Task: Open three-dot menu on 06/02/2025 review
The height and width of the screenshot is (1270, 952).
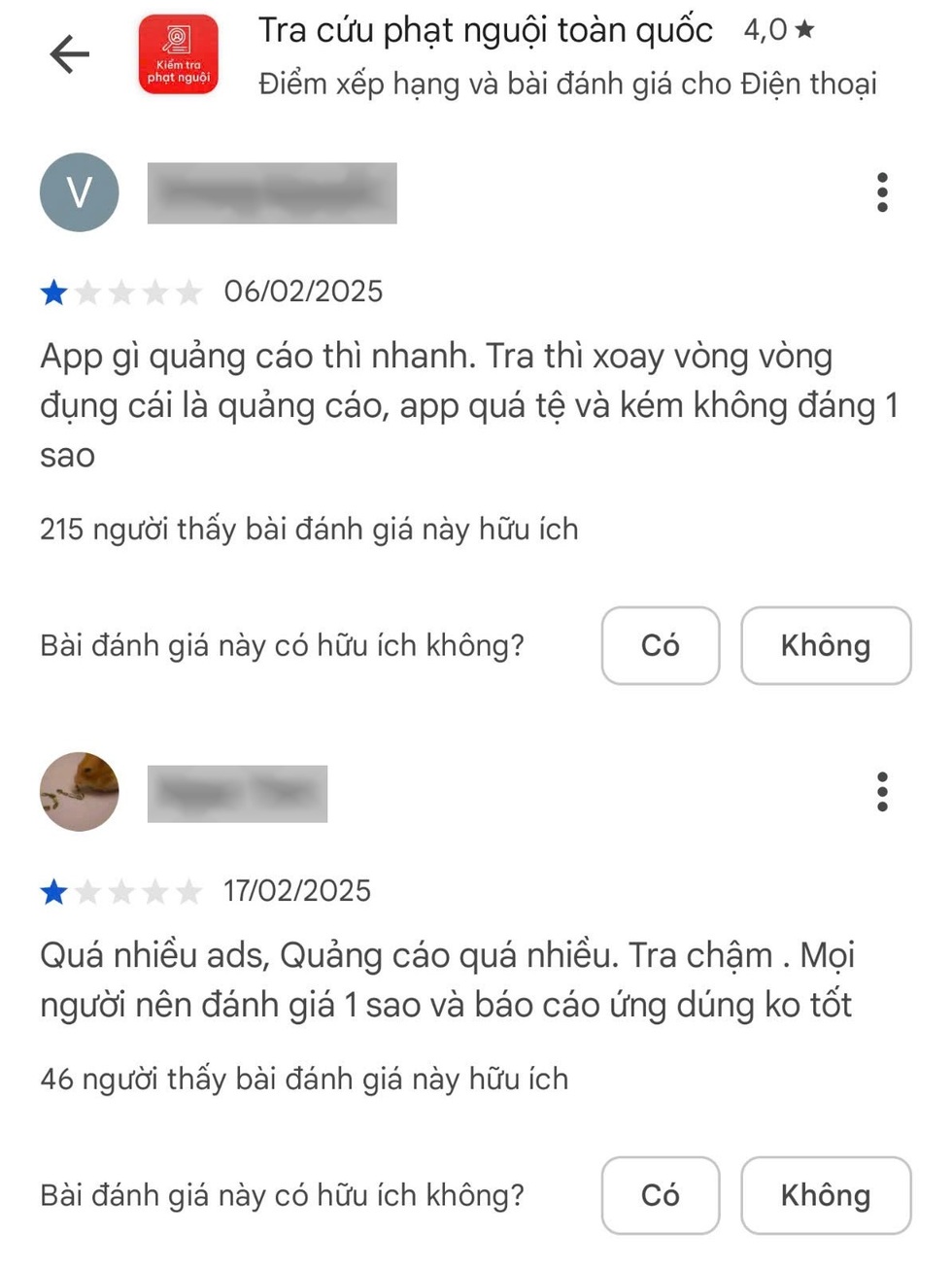Action: 882,192
